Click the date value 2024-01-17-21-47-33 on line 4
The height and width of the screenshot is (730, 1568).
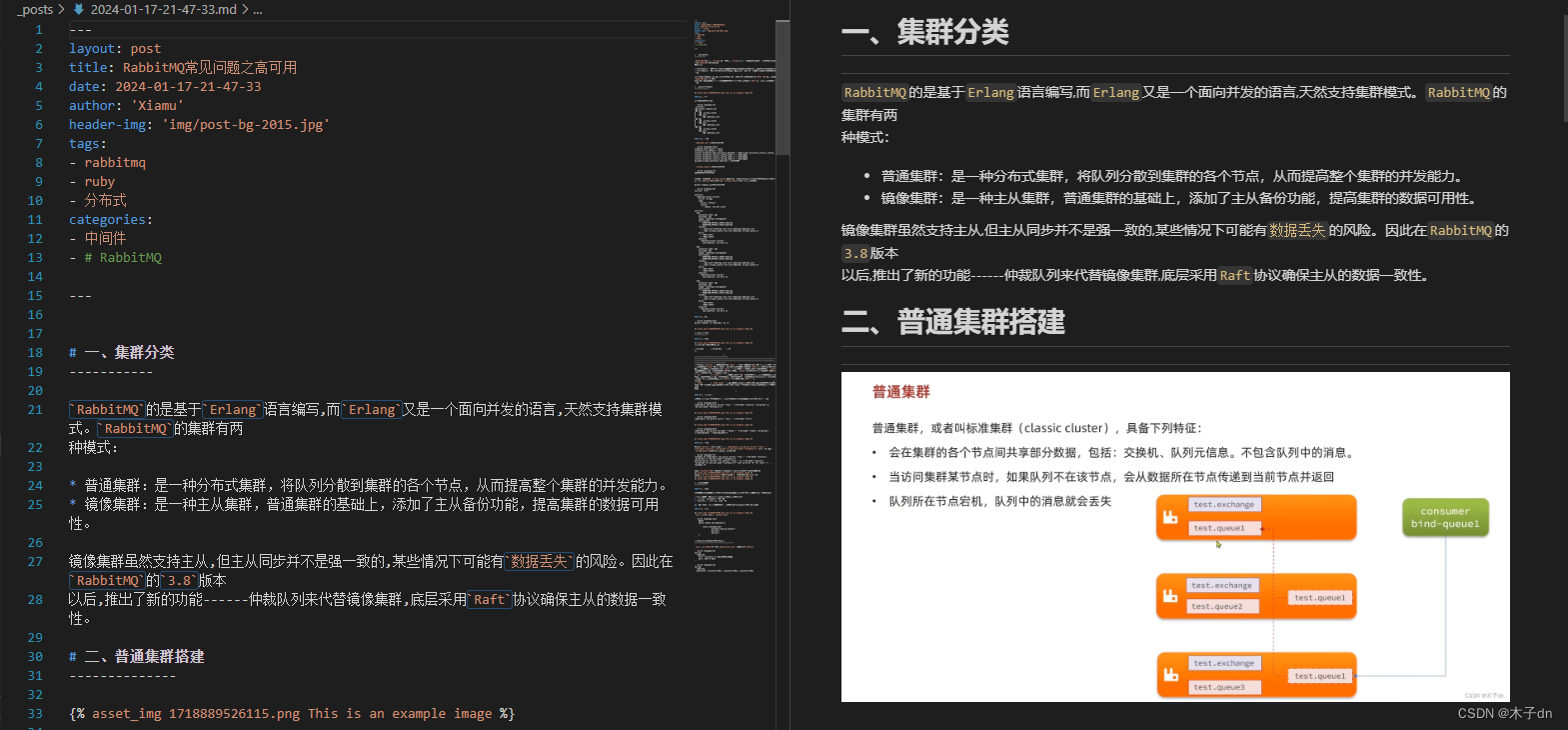click(x=188, y=86)
